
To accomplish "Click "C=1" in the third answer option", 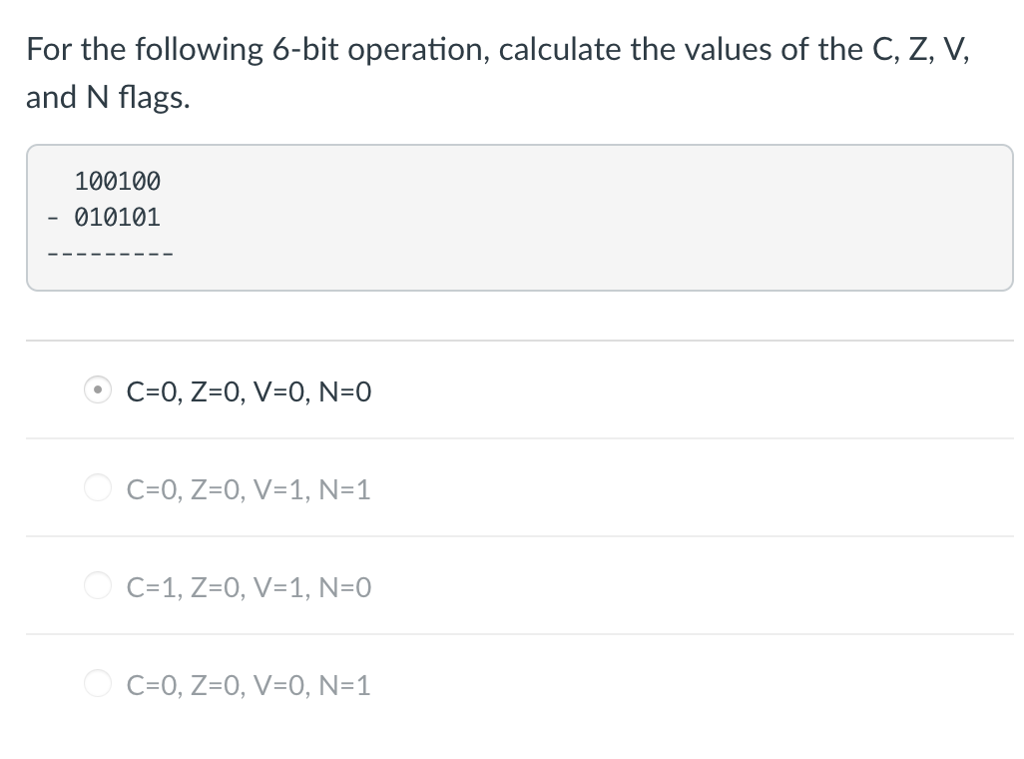I will pos(148,588).
